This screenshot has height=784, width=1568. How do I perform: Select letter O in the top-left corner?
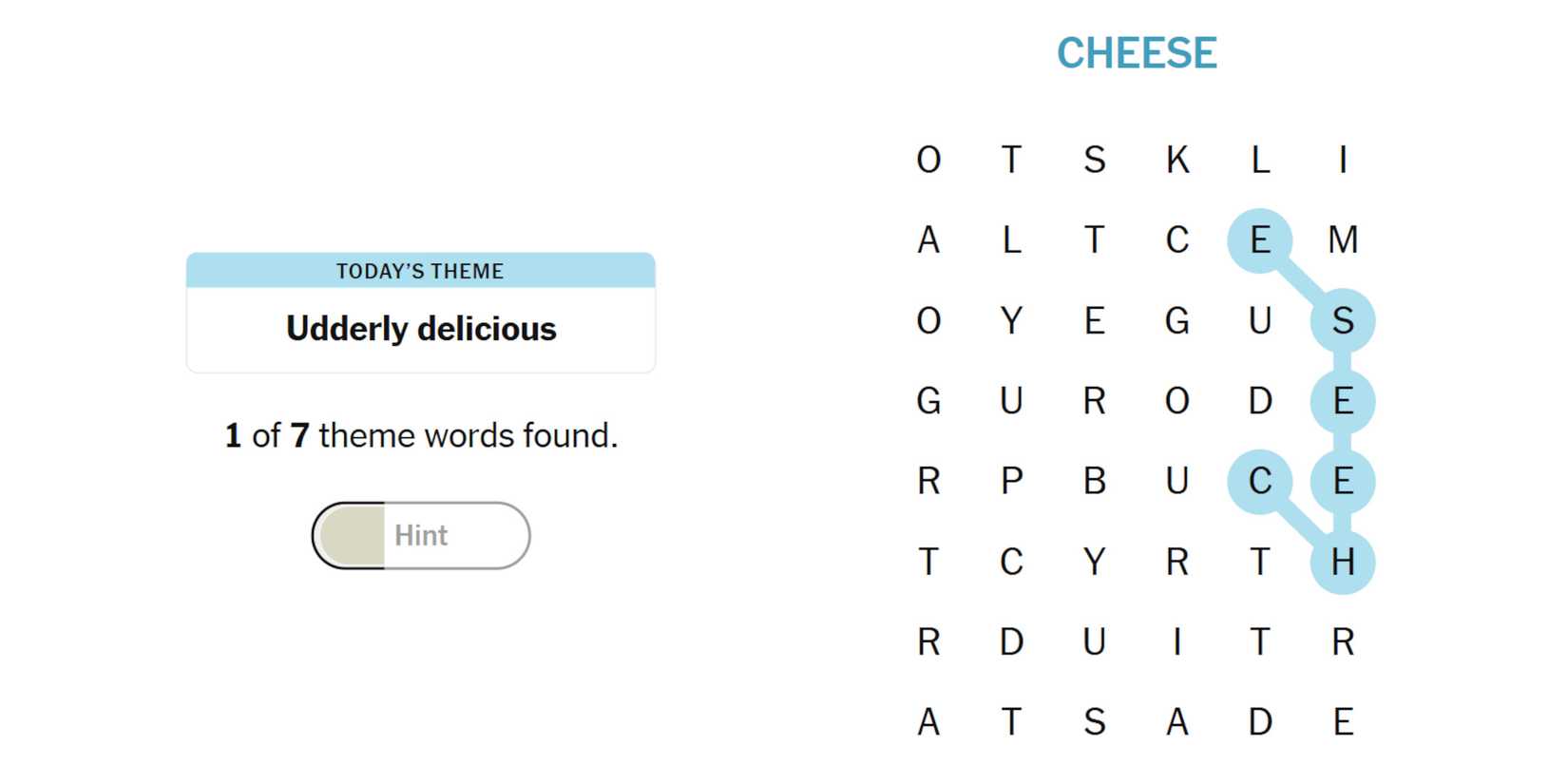(928, 160)
